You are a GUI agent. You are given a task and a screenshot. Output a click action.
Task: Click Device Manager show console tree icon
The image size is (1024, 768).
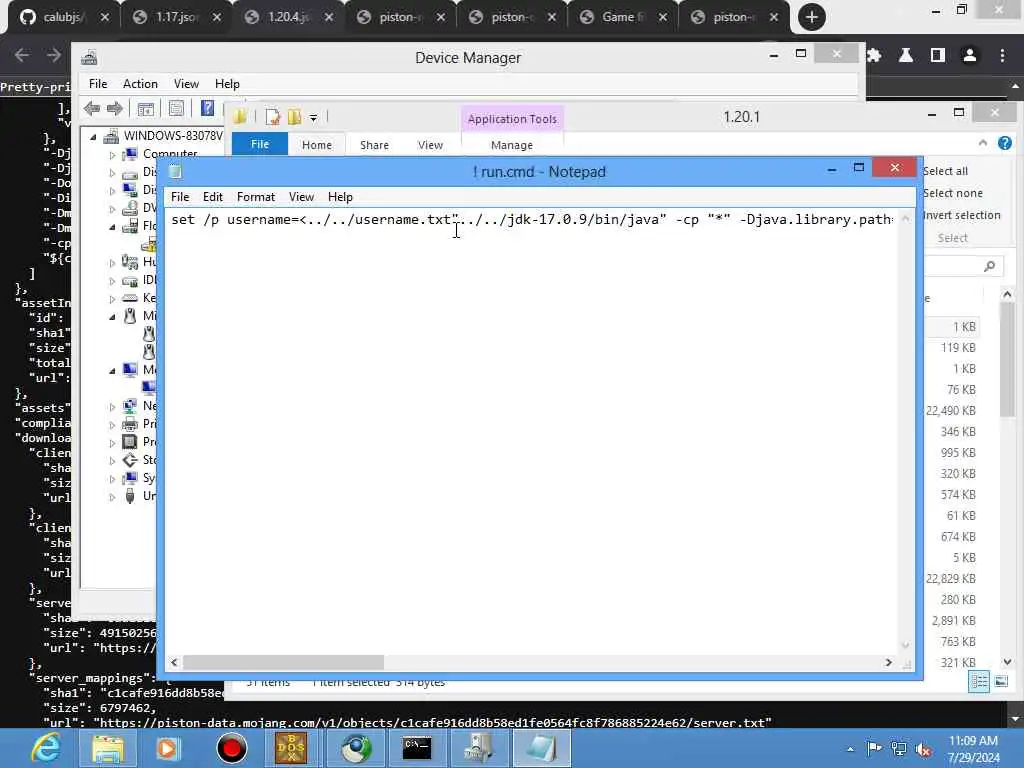145,108
